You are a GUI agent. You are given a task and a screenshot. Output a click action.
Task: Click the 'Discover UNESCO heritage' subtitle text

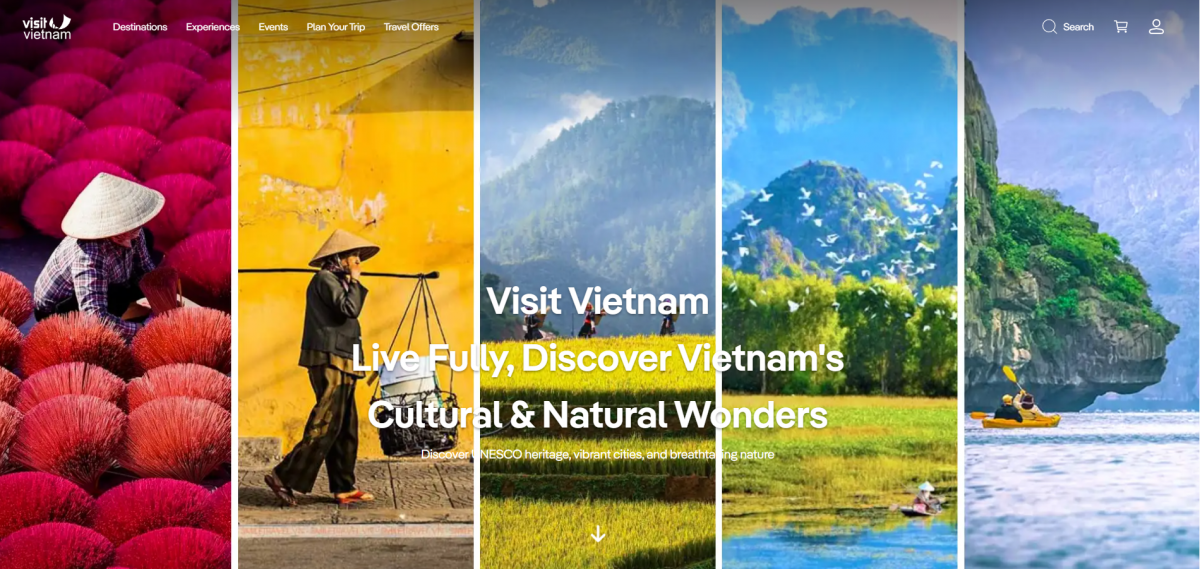pyautogui.click(x=598, y=454)
